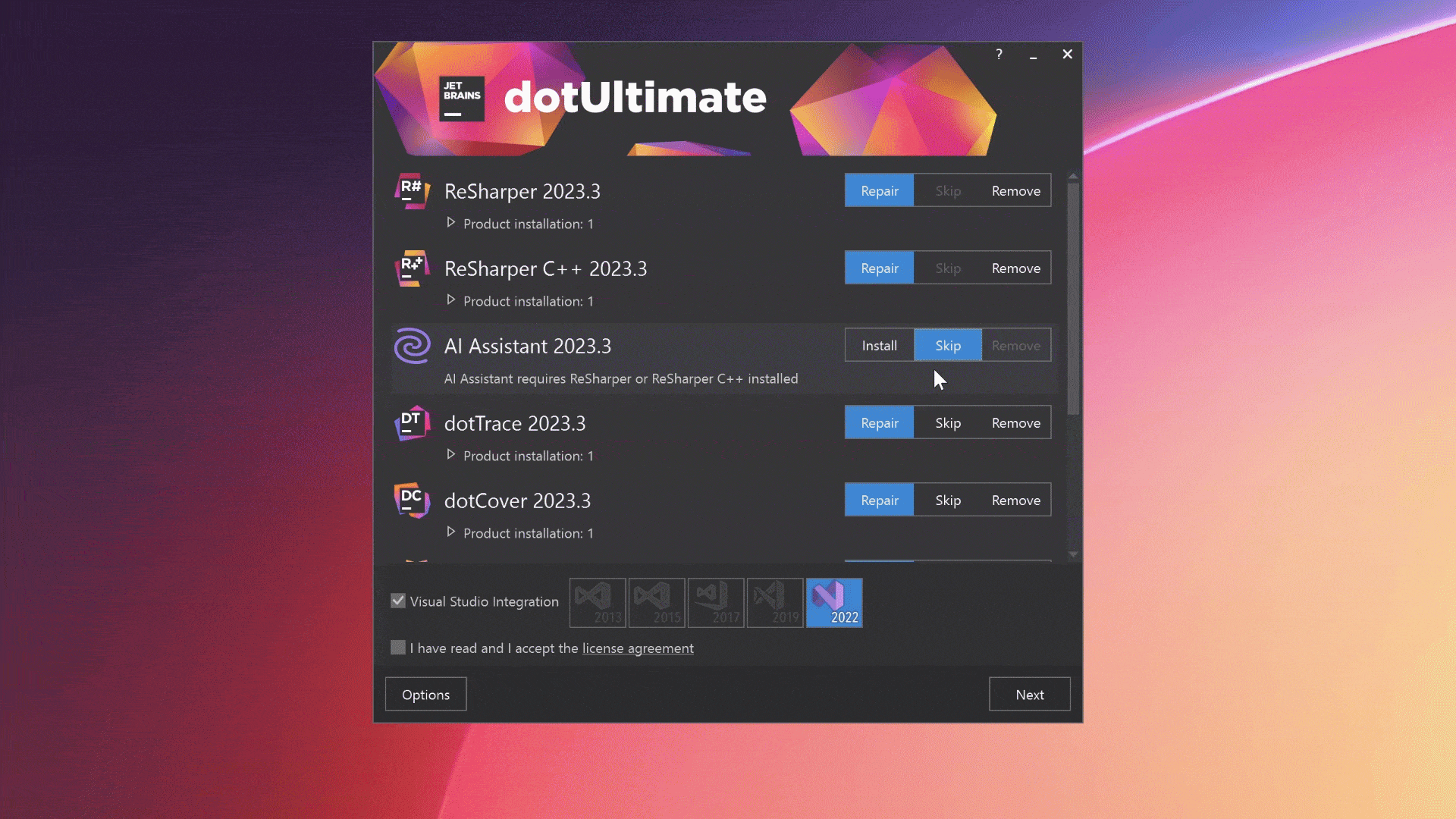
Task: Set dotTrace 2023.3 to Skip
Action: click(x=947, y=423)
